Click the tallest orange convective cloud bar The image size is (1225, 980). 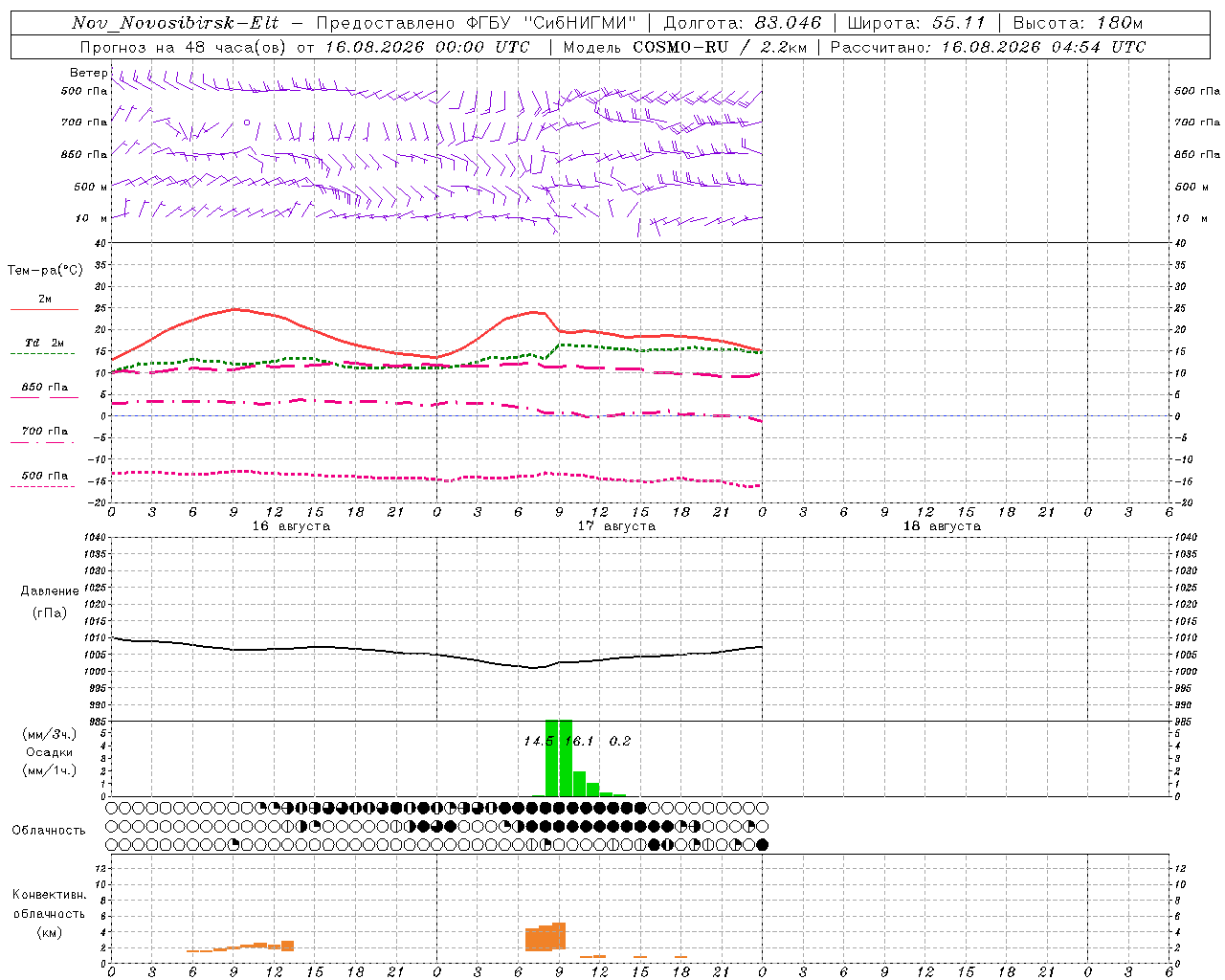coord(559,936)
